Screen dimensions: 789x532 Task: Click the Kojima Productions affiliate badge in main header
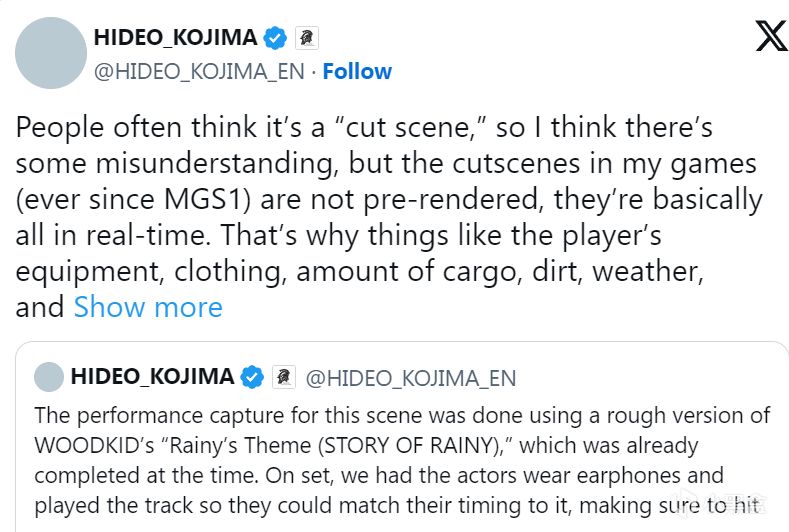tap(306, 38)
